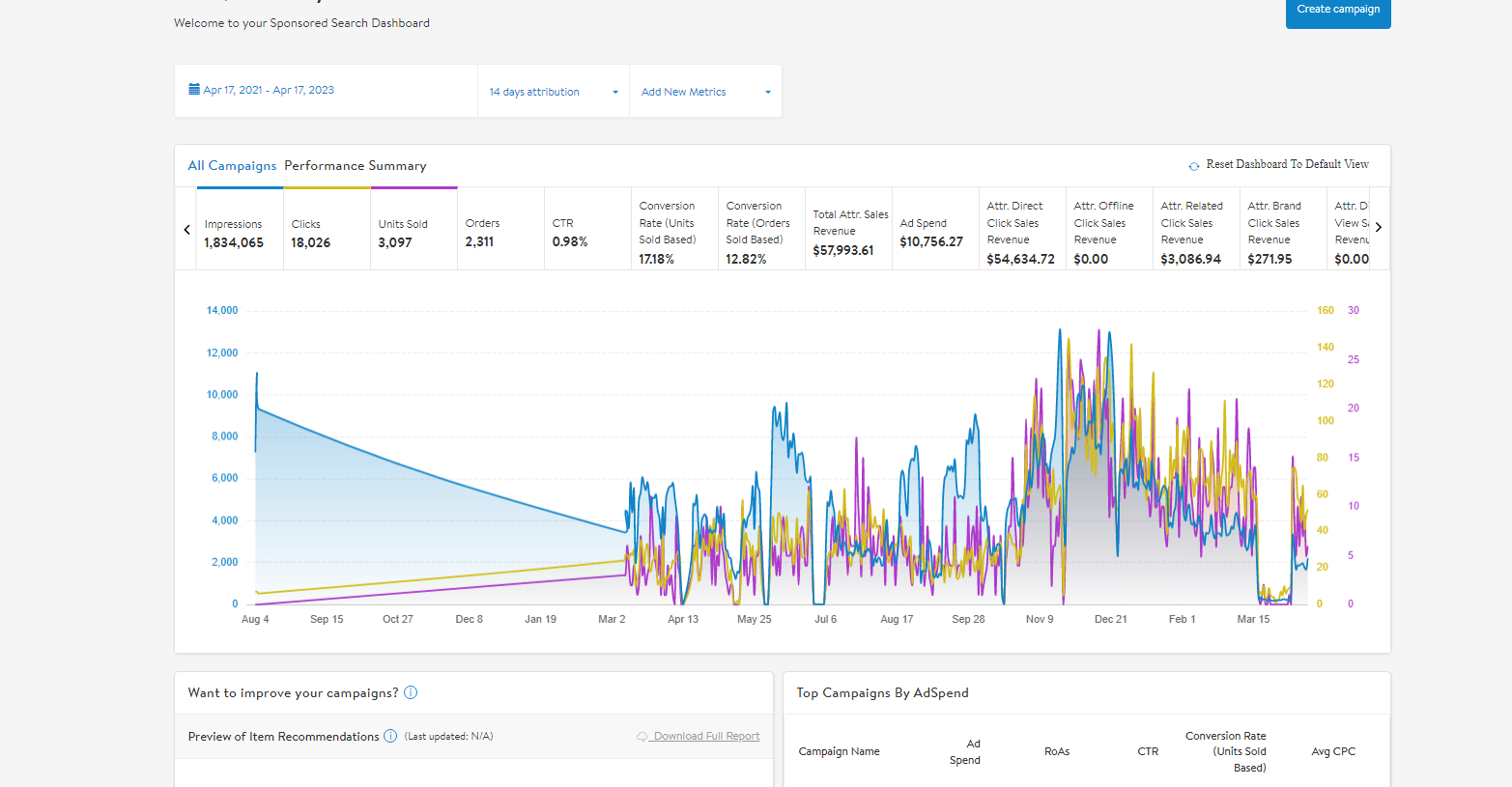This screenshot has height=787, width=1512.
Task: Select Total Attr. Sales Revenue tile
Action: pos(848,229)
